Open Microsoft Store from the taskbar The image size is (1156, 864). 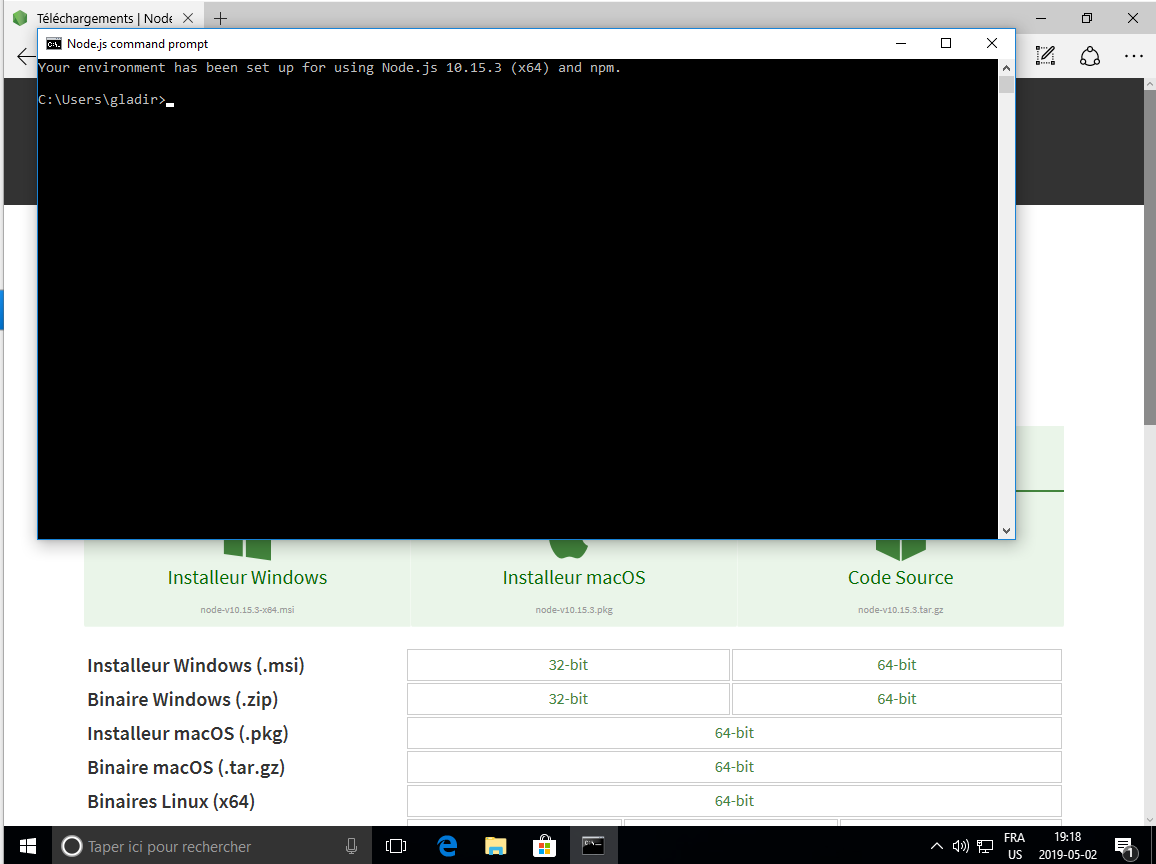[544, 846]
